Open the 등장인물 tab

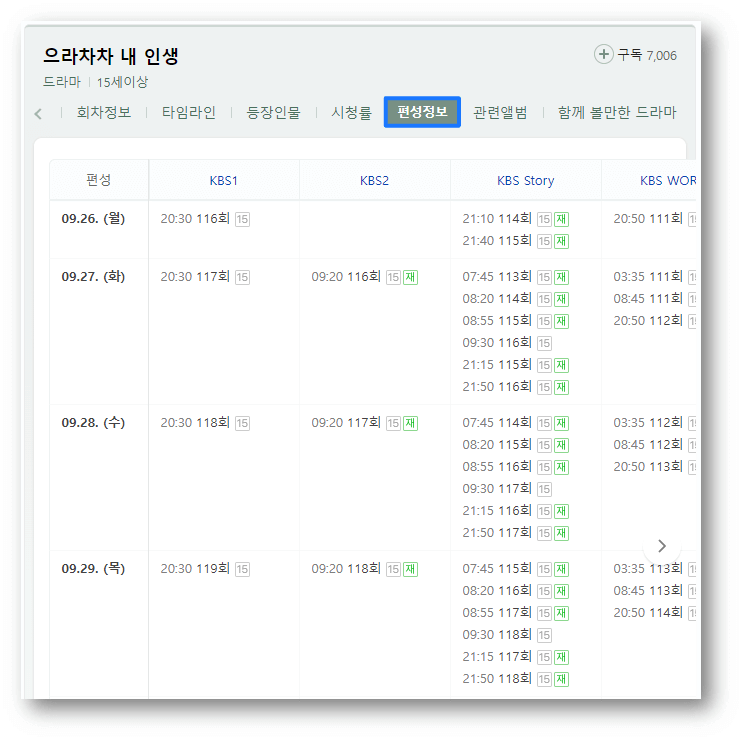click(273, 113)
